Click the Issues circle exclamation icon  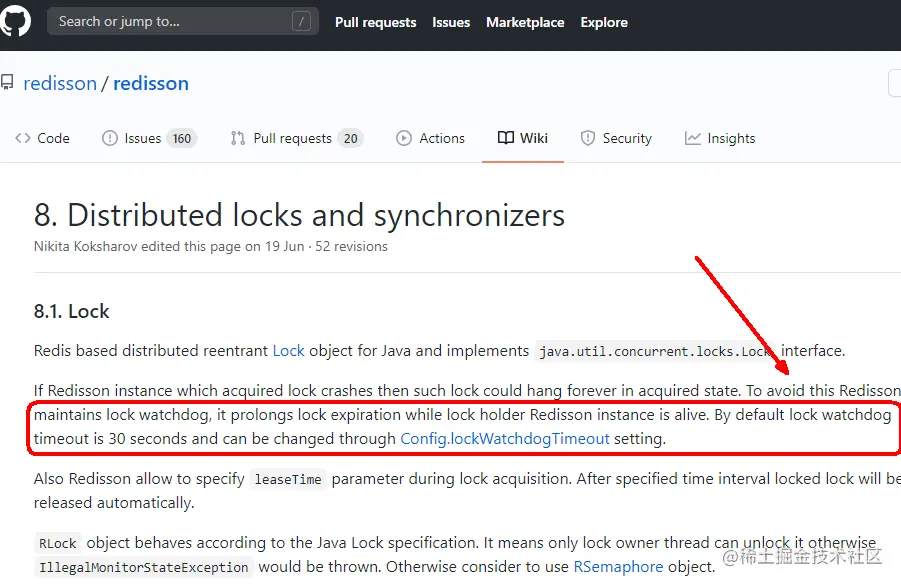point(110,138)
